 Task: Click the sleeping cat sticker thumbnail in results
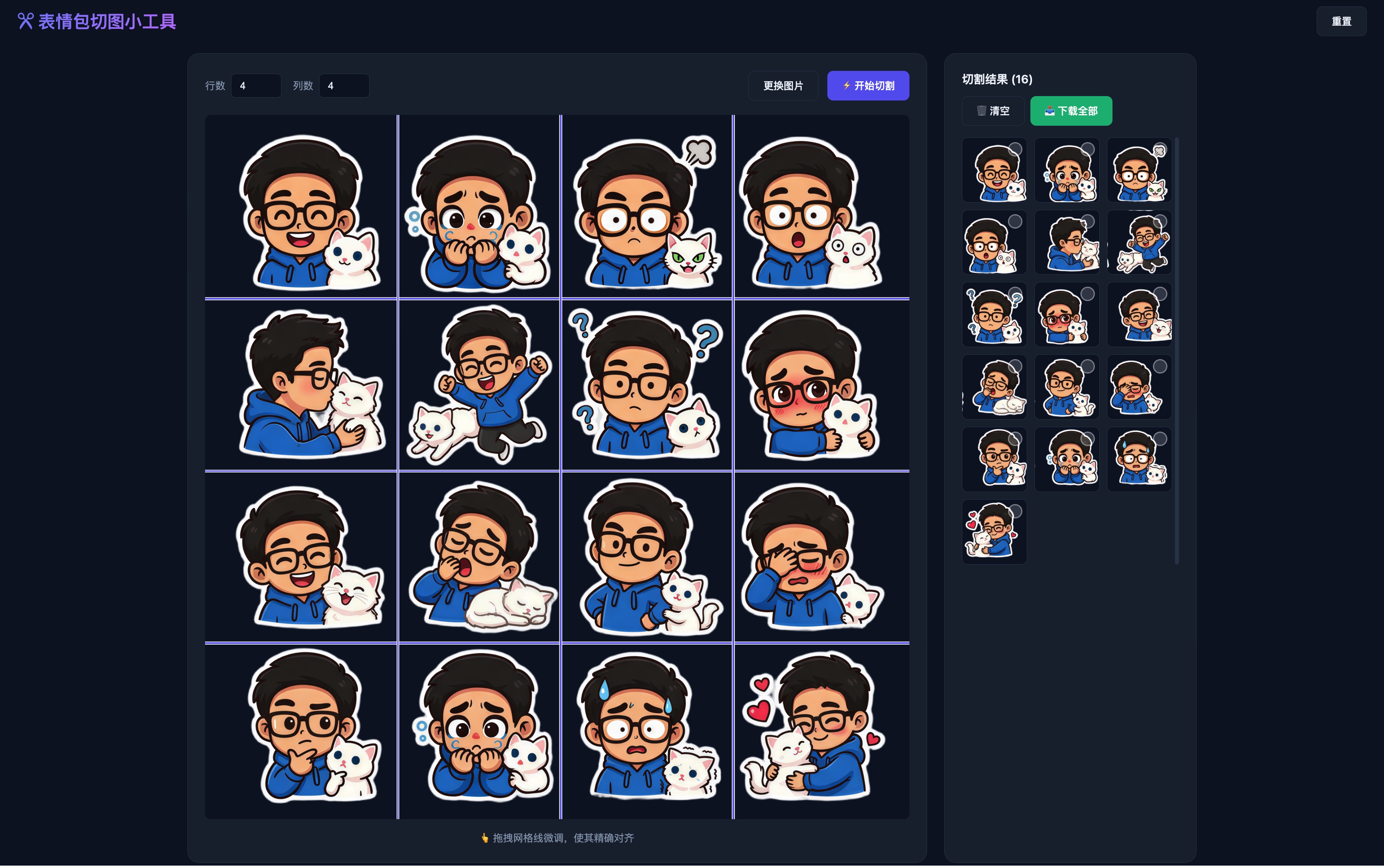coord(994,386)
